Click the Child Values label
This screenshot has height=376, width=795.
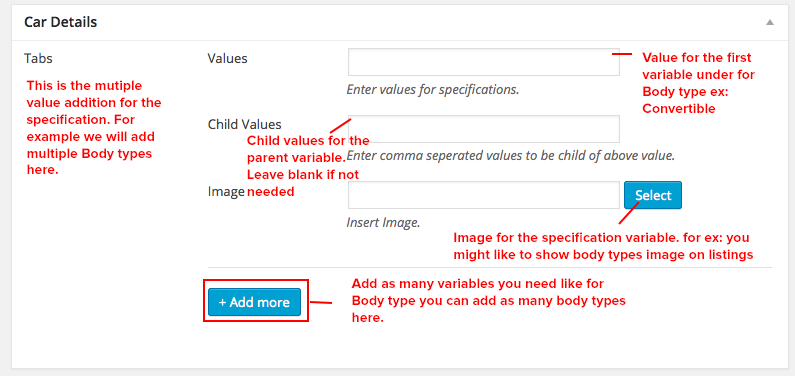click(x=244, y=124)
